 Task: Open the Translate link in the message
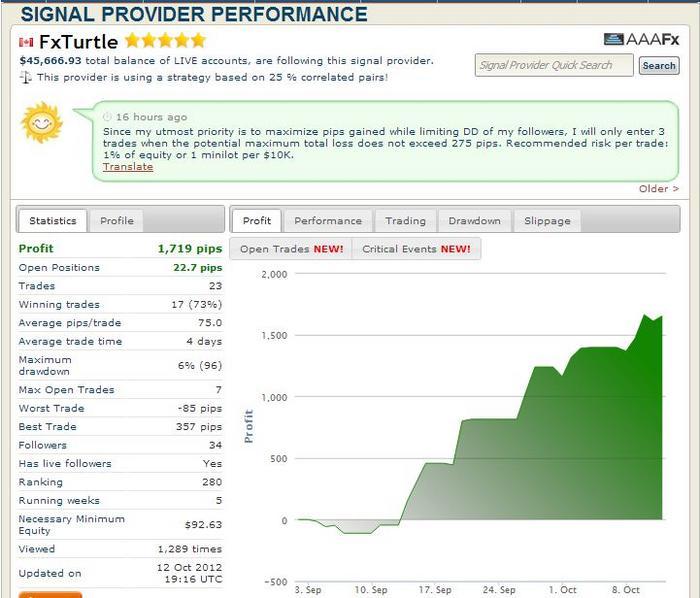tap(128, 166)
